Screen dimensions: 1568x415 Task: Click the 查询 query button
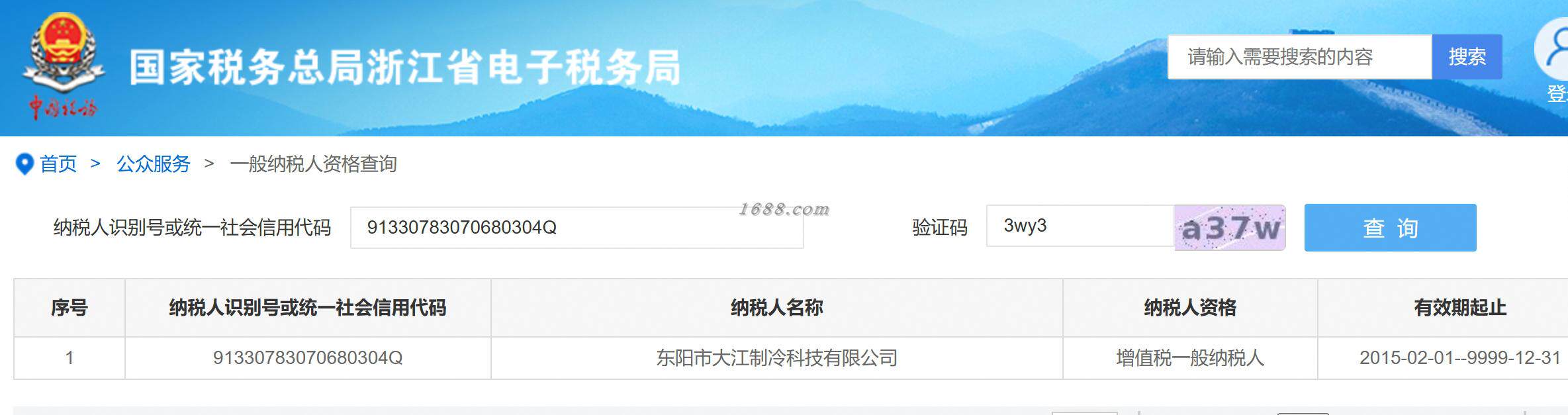[x=1390, y=228]
